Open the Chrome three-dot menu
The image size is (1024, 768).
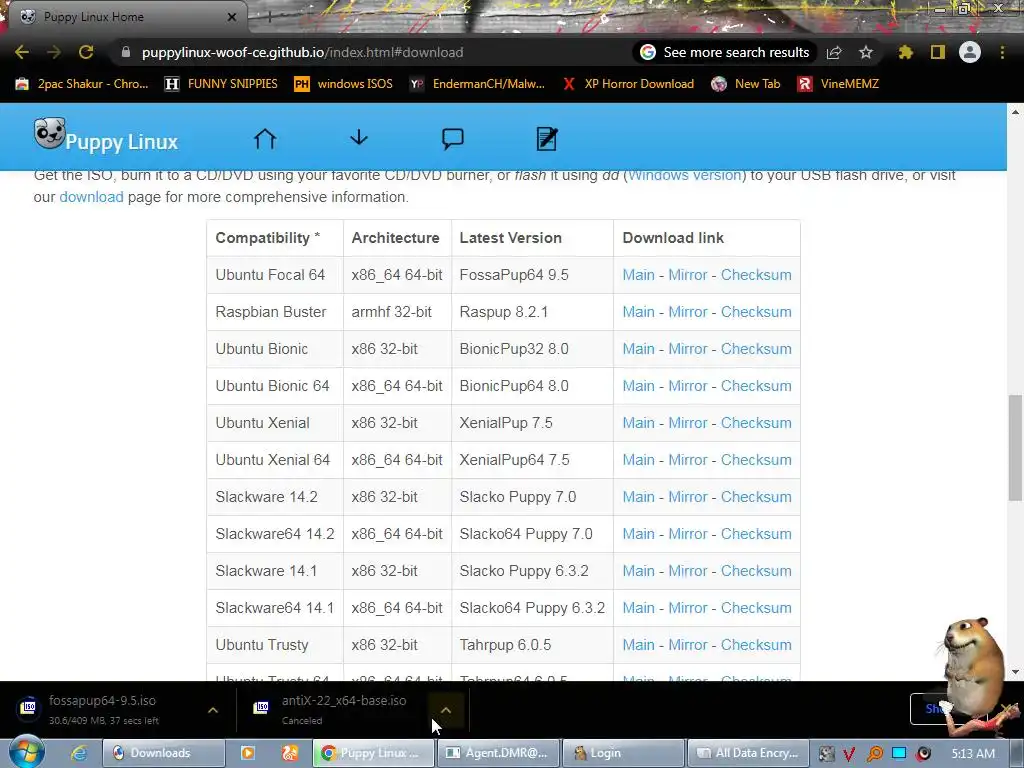point(1002,52)
